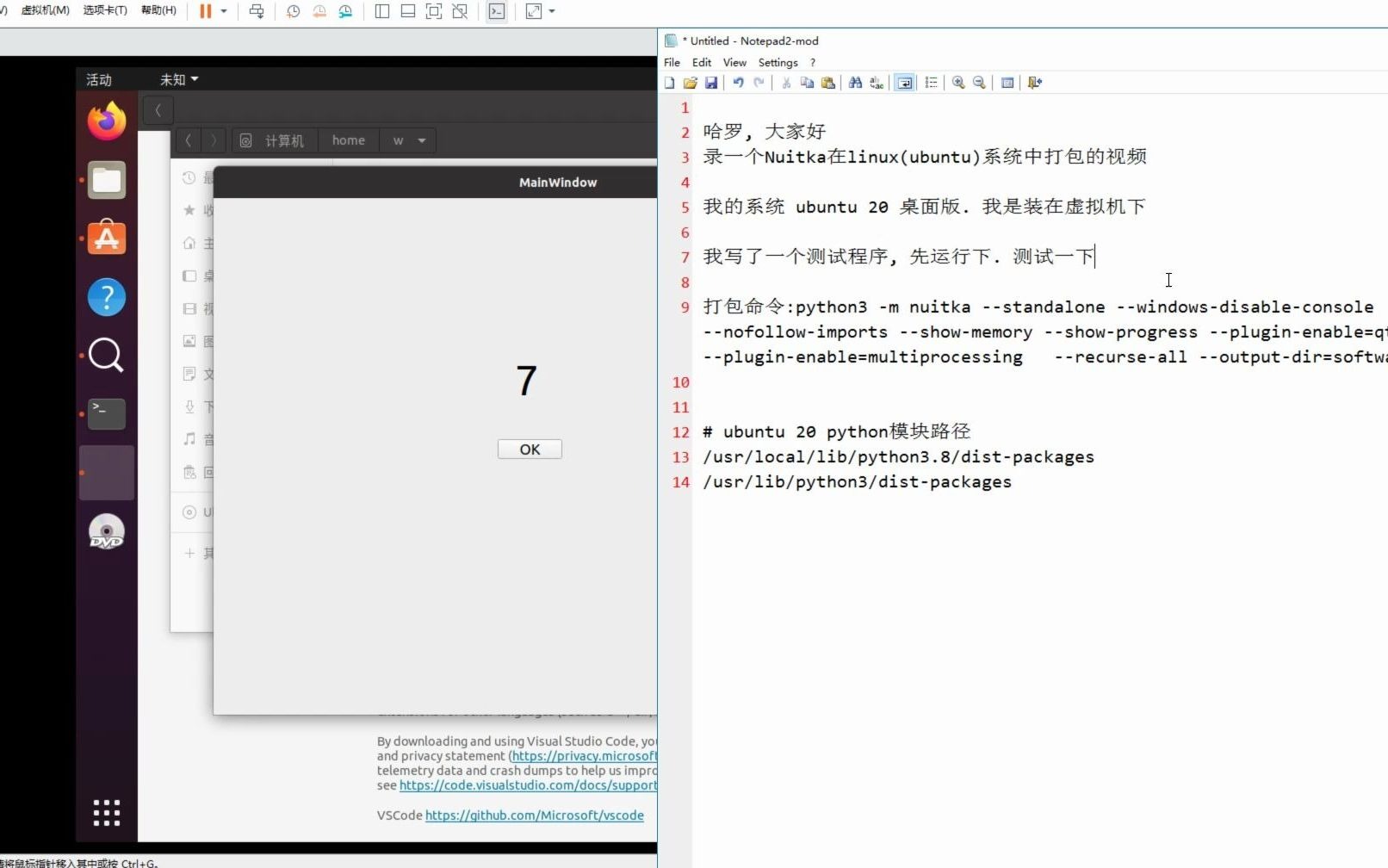
Task: Launch Firefox from the Ubuntu dock
Action: click(x=106, y=121)
